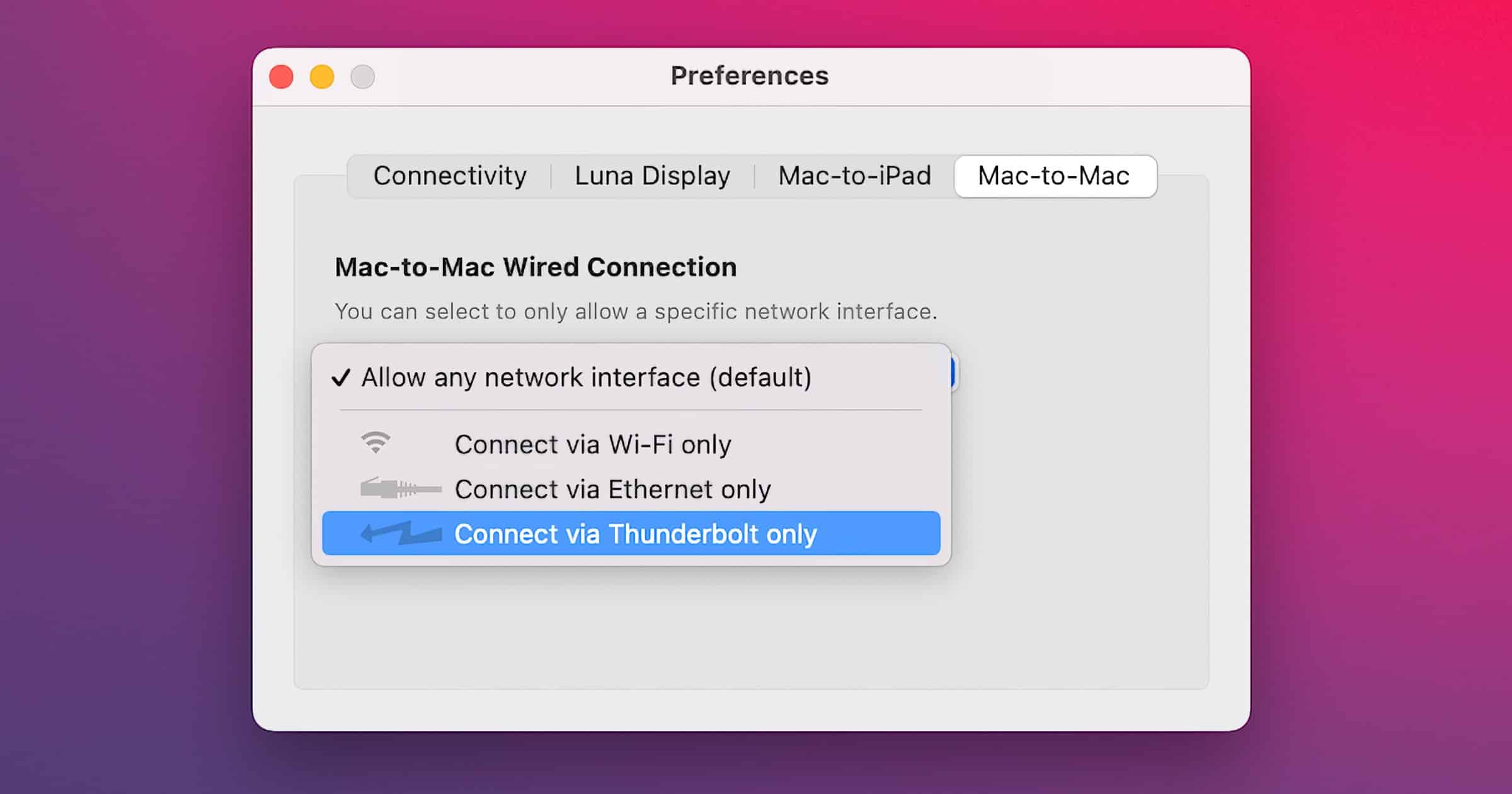Choose Connect via Thunderbolt only
1512x794 pixels.
coord(635,534)
